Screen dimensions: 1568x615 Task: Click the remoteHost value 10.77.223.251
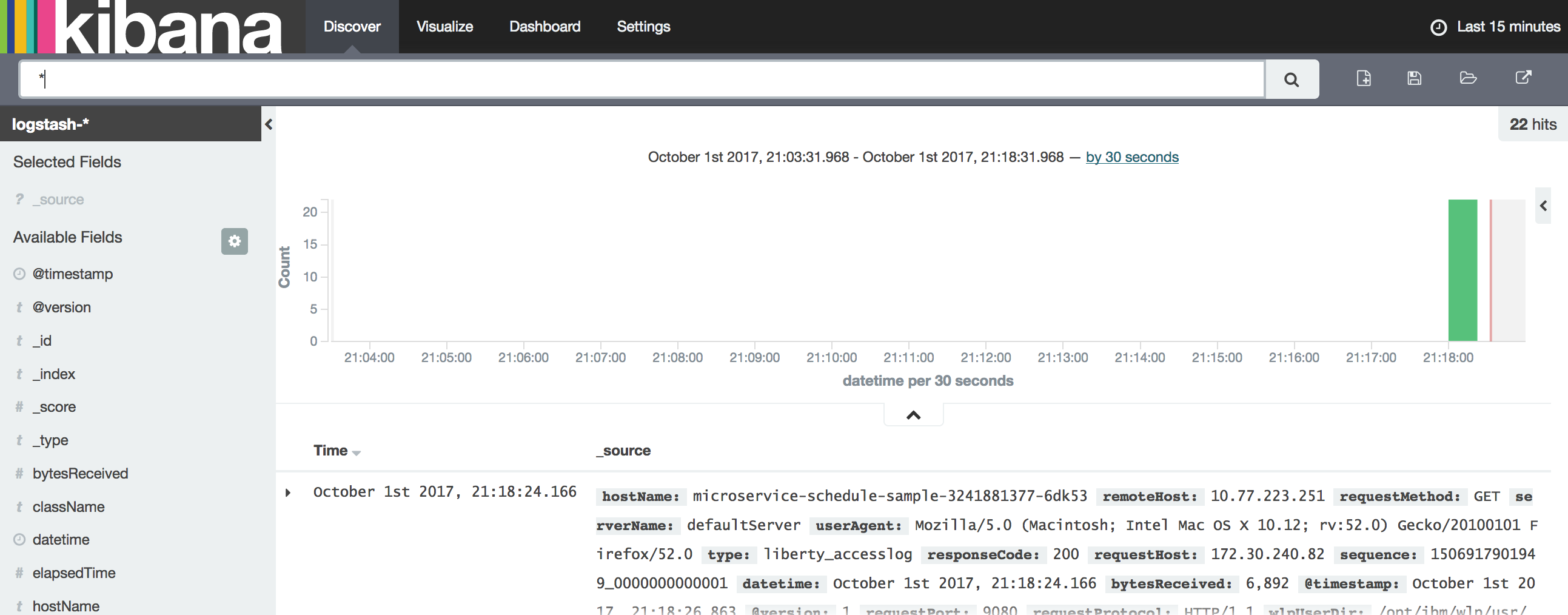pos(1267,496)
